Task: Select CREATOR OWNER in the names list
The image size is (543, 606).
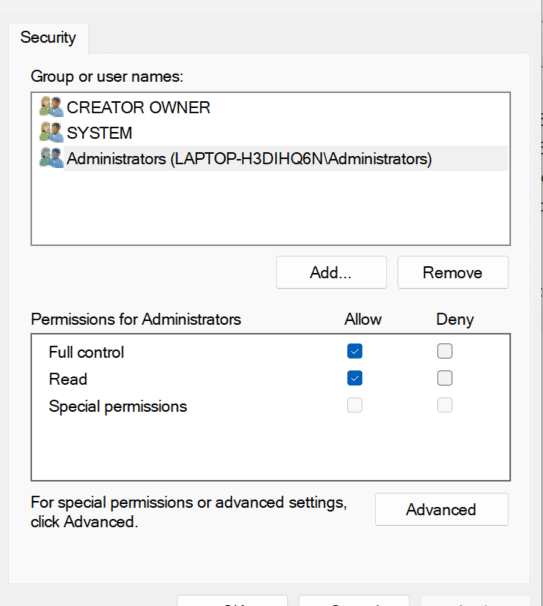Action: 138,107
